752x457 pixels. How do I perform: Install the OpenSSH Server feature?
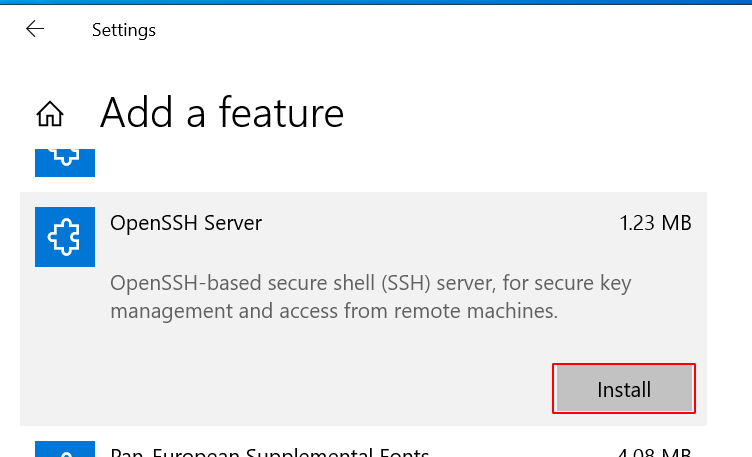pyautogui.click(x=624, y=389)
